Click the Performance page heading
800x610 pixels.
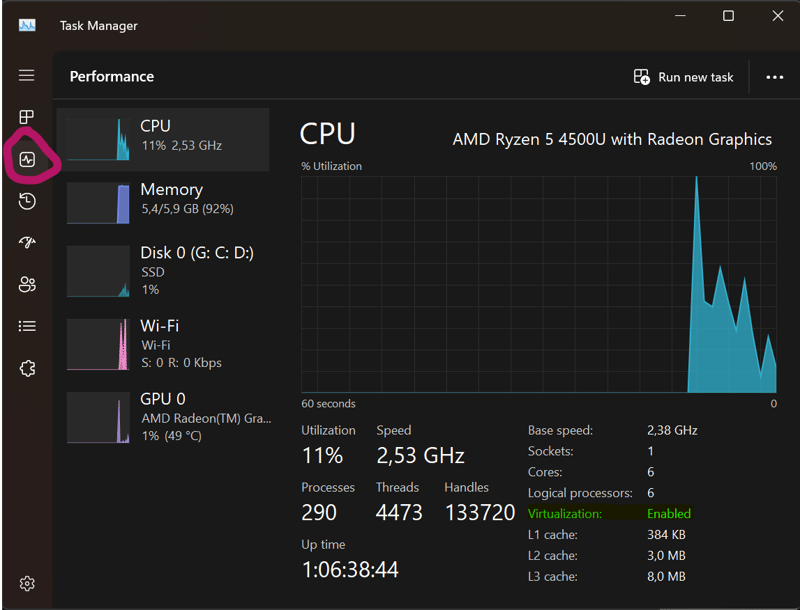tap(112, 77)
